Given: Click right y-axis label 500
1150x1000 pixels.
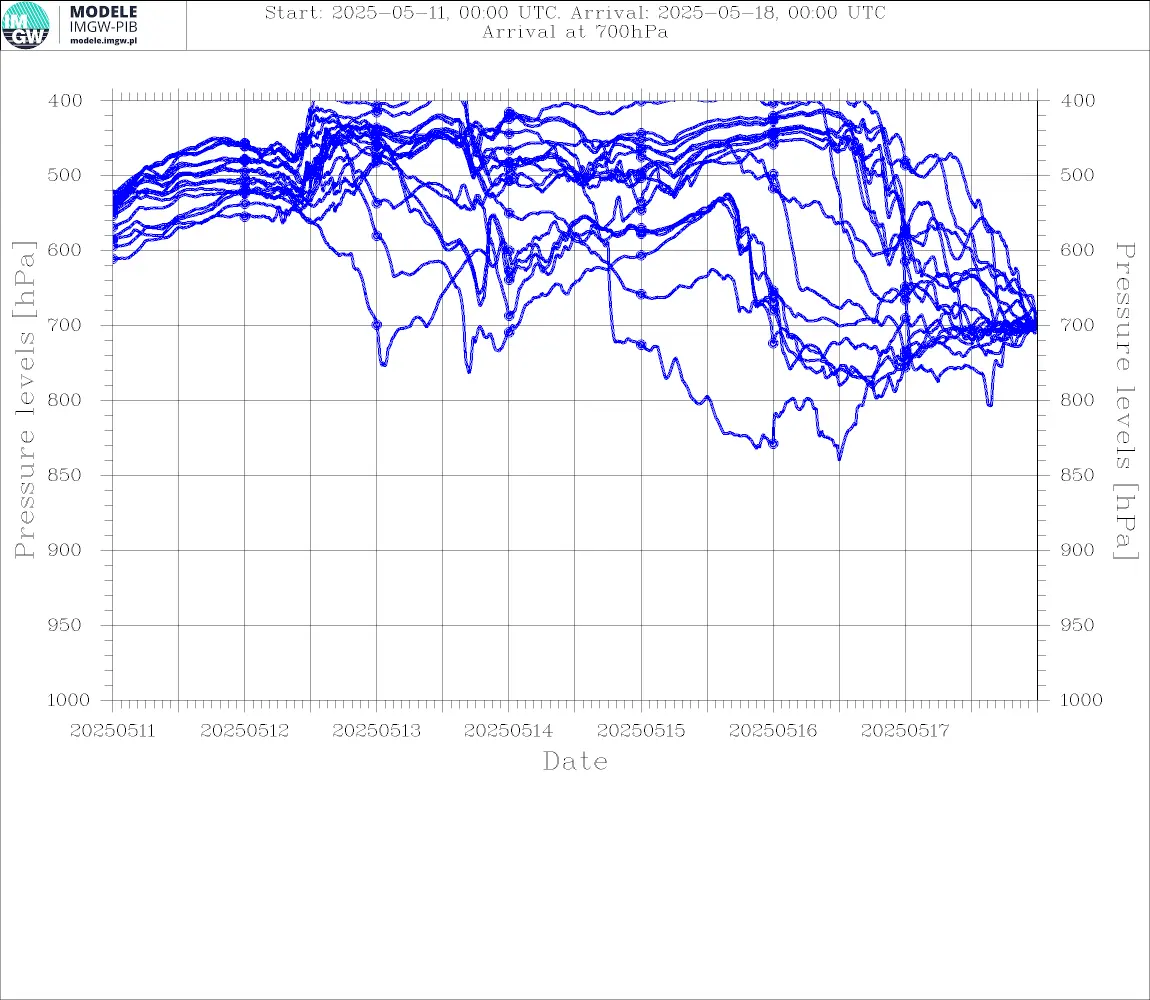Looking at the screenshot, I should point(1077,175).
